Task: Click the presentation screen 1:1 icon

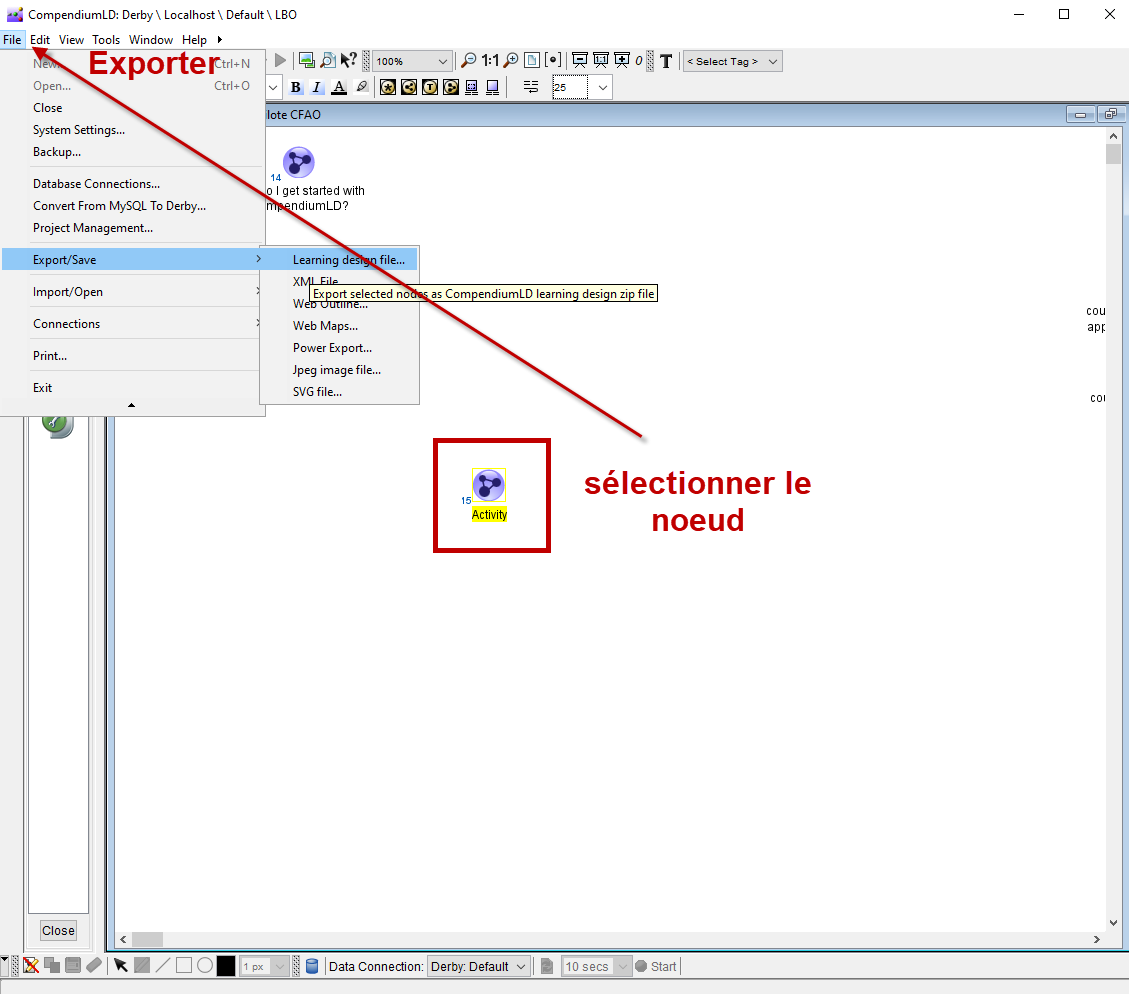Action: 601,60
